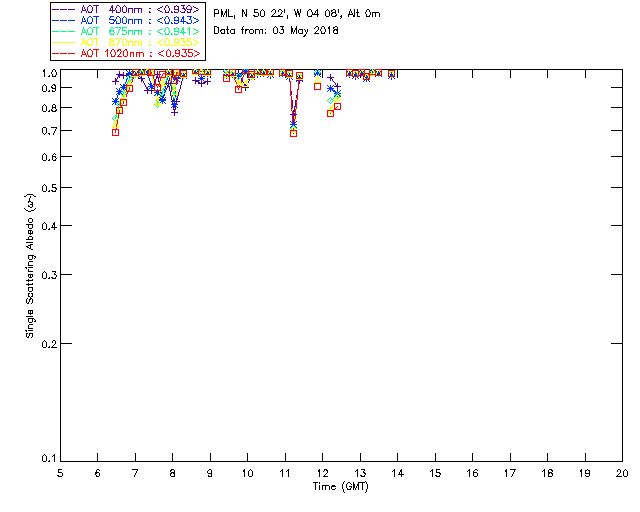Click the 'Time (GMT)' x-axis title
Image resolution: width=640 pixels, height=512 pixels.
point(341,485)
